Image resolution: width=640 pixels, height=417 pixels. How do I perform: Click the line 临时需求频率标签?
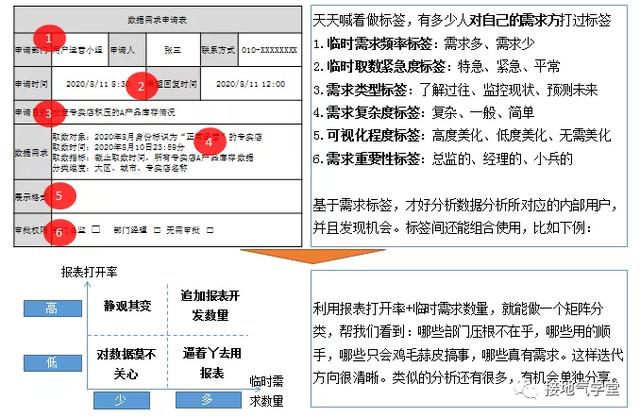click(x=424, y=43)
